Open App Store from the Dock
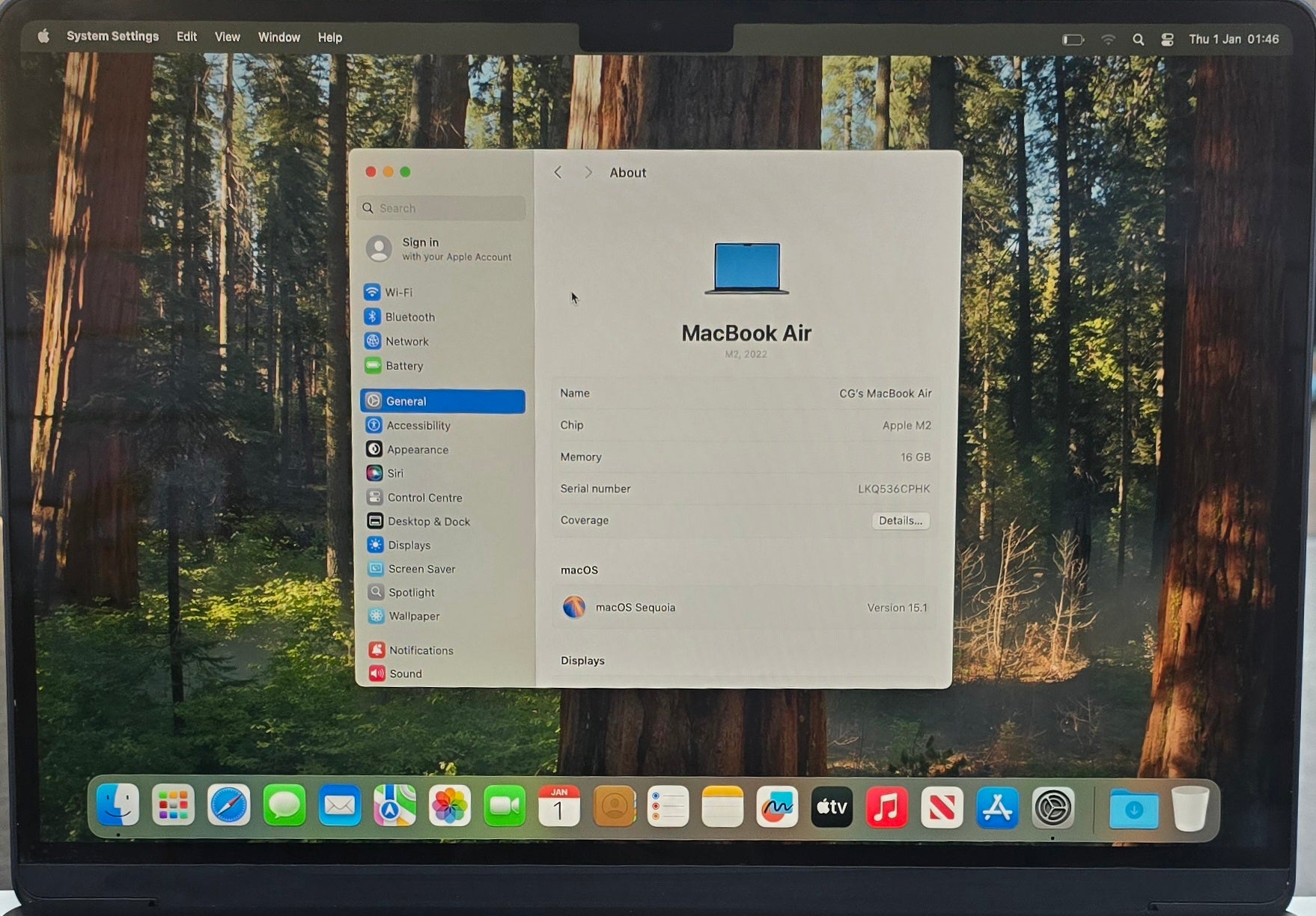The width and height of the screenshot is (1316, 916). 997,807
